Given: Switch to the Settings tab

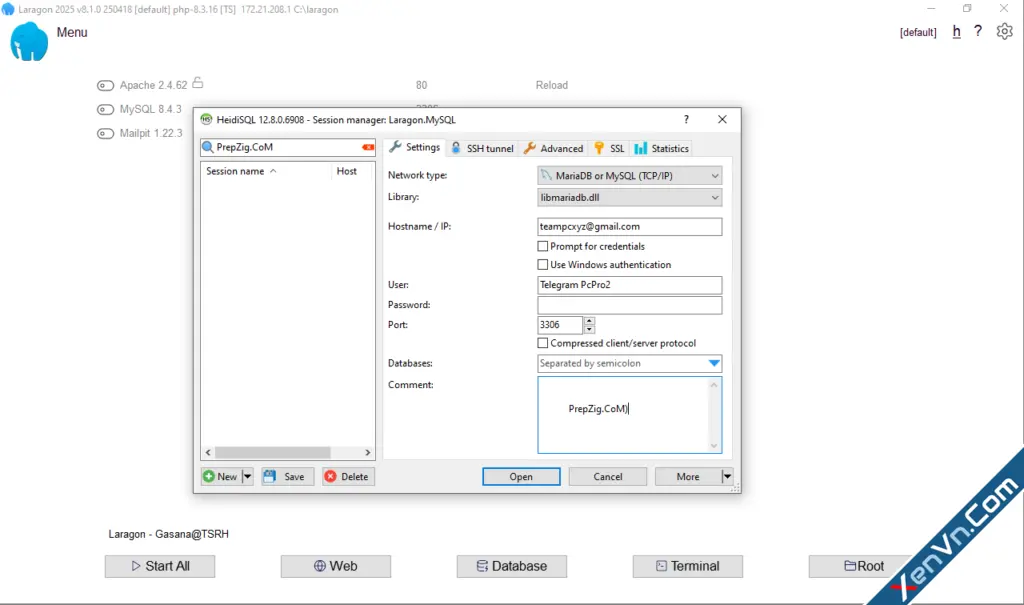Looking at the screenshot, I should (415, 148).
